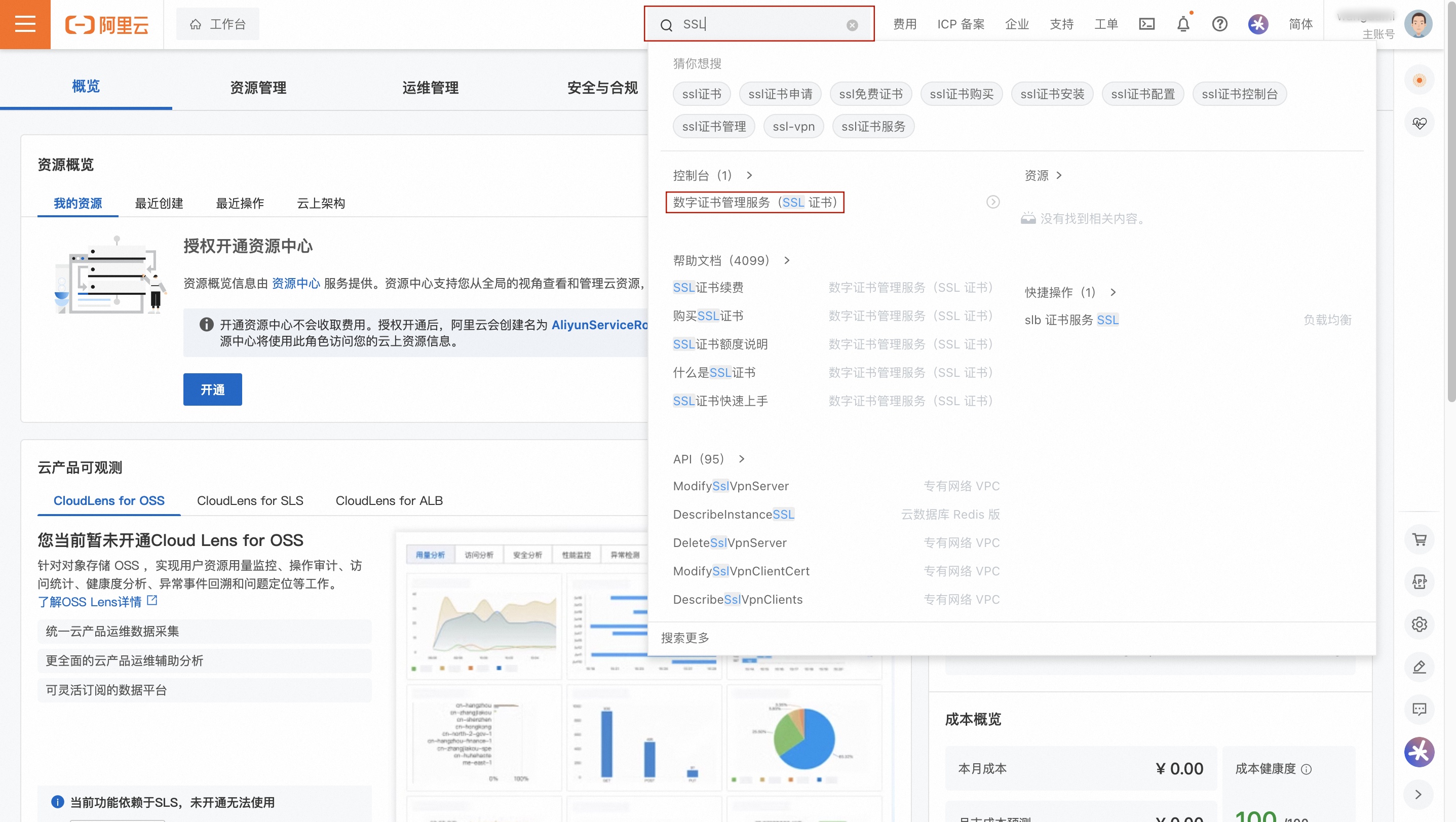Image resolution: width=1456 pixels, height=822 pixels.
Task: Click the ssl-vpn suggestion chip
Action: coord(793,127)
